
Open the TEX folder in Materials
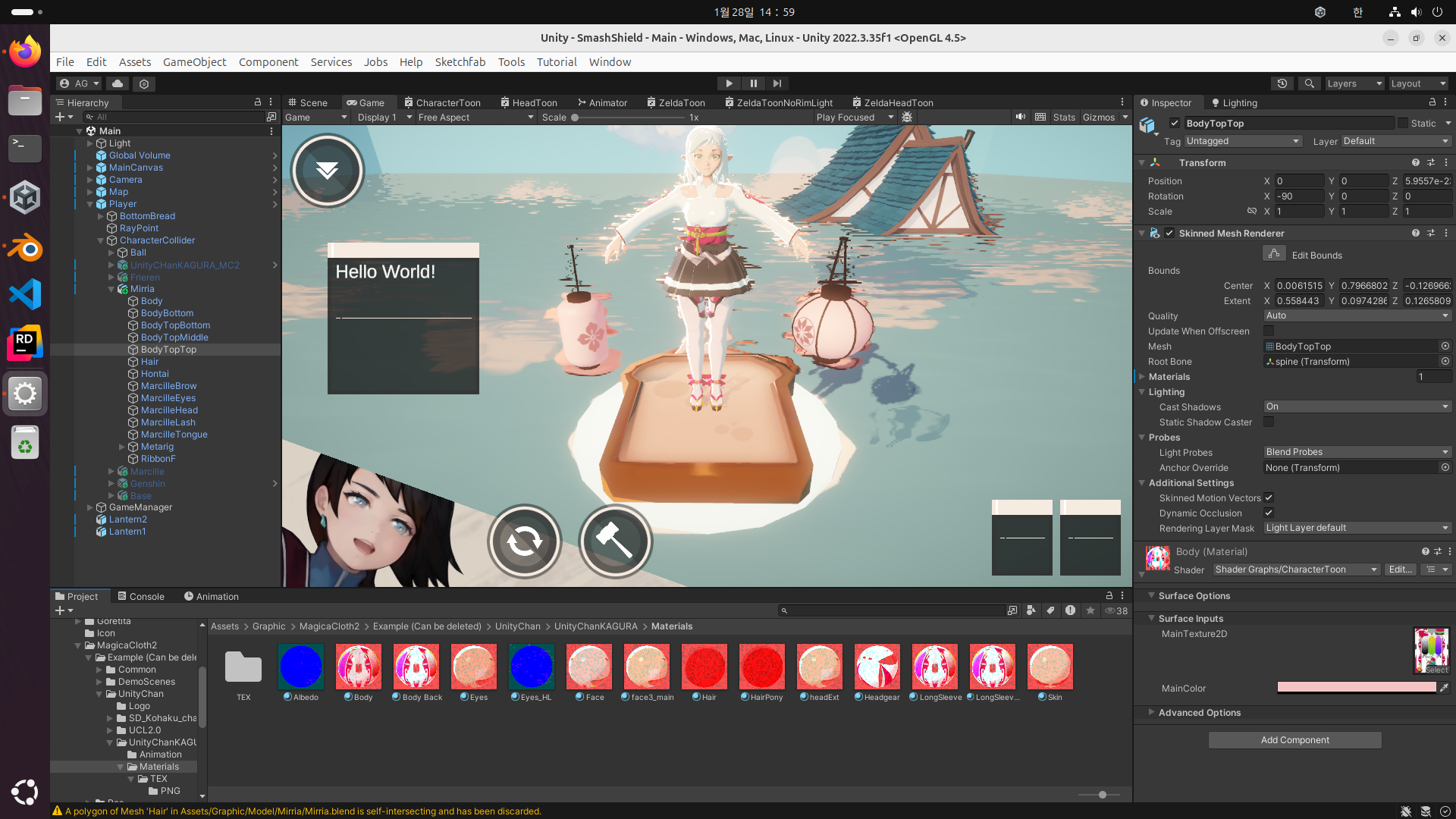tap(243, 667)
